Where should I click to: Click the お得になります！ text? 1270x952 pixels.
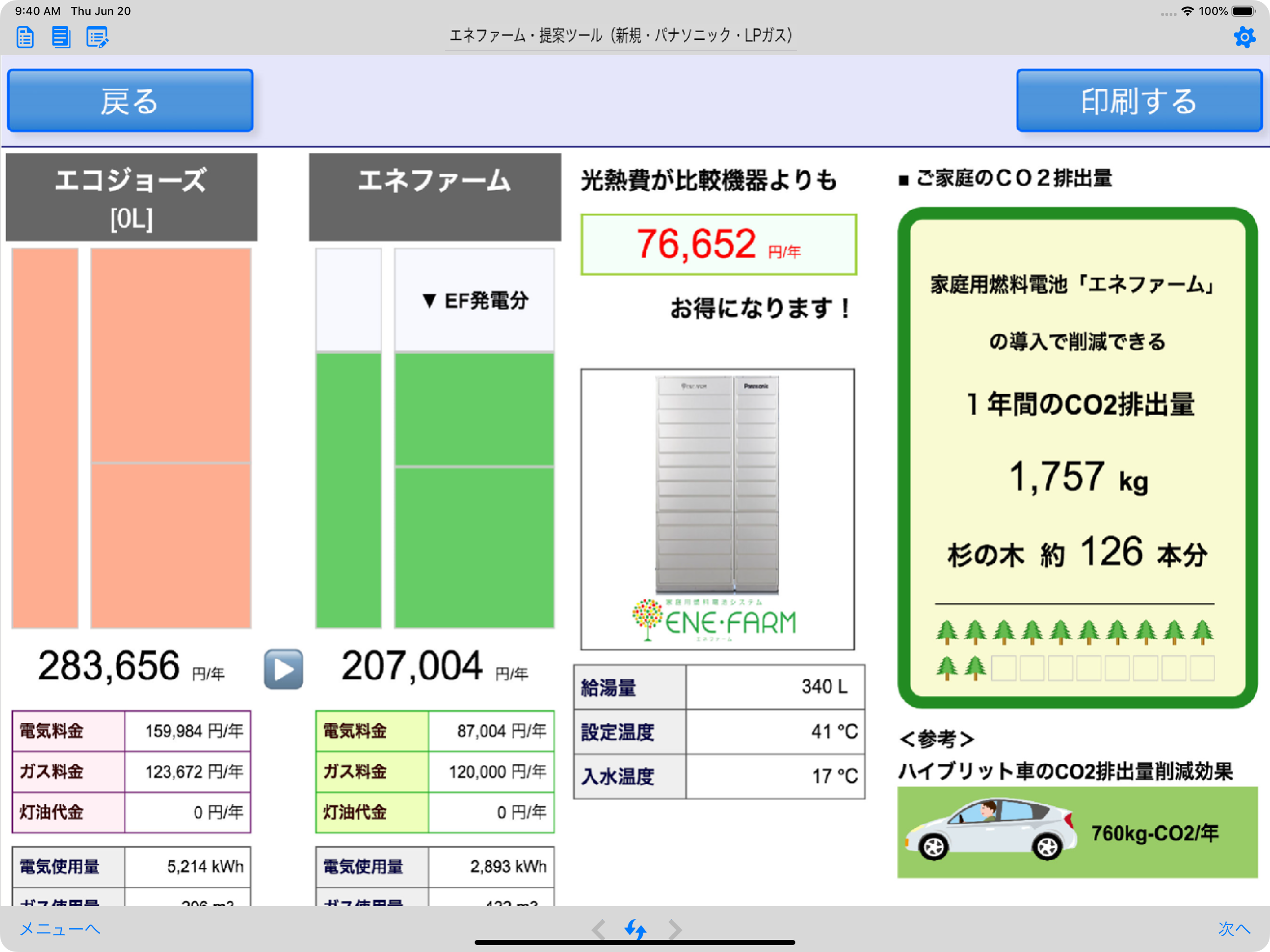pos(761,308)
